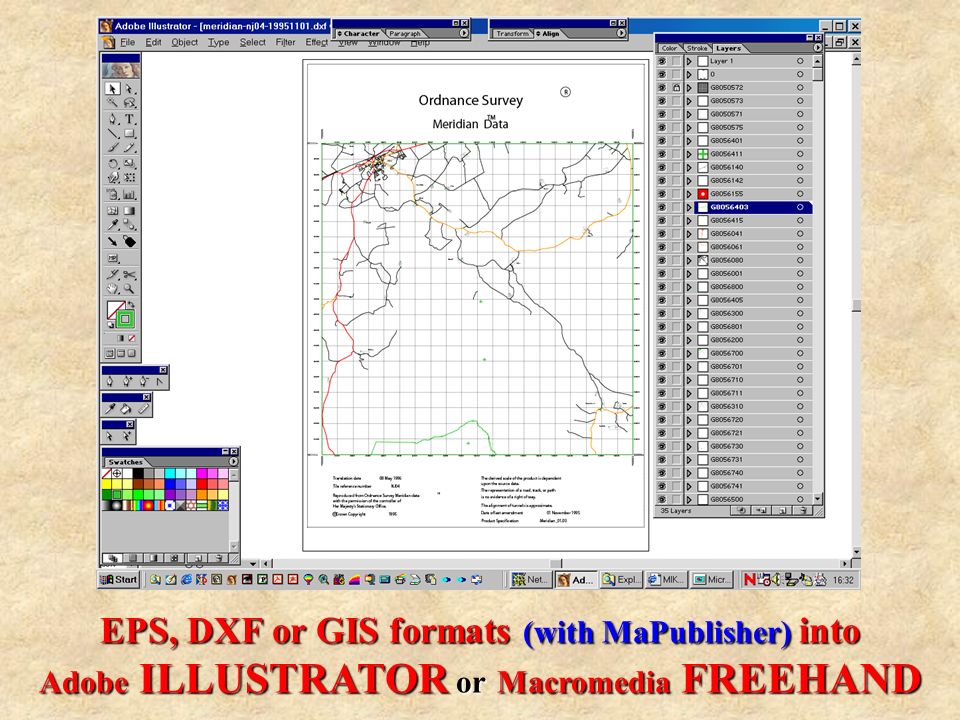
Task: Click the Windows Start button
Action: 119,580
